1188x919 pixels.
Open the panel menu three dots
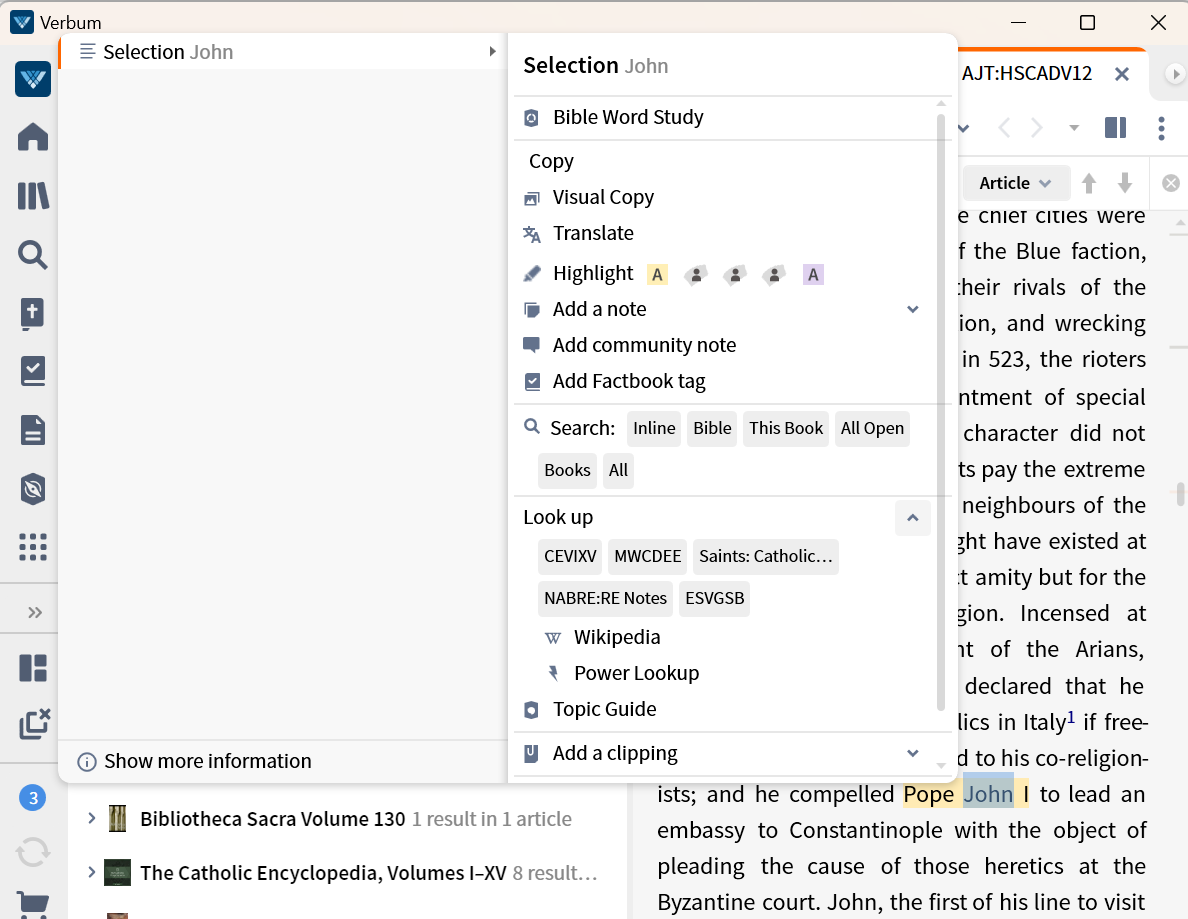click(1161, 128)
